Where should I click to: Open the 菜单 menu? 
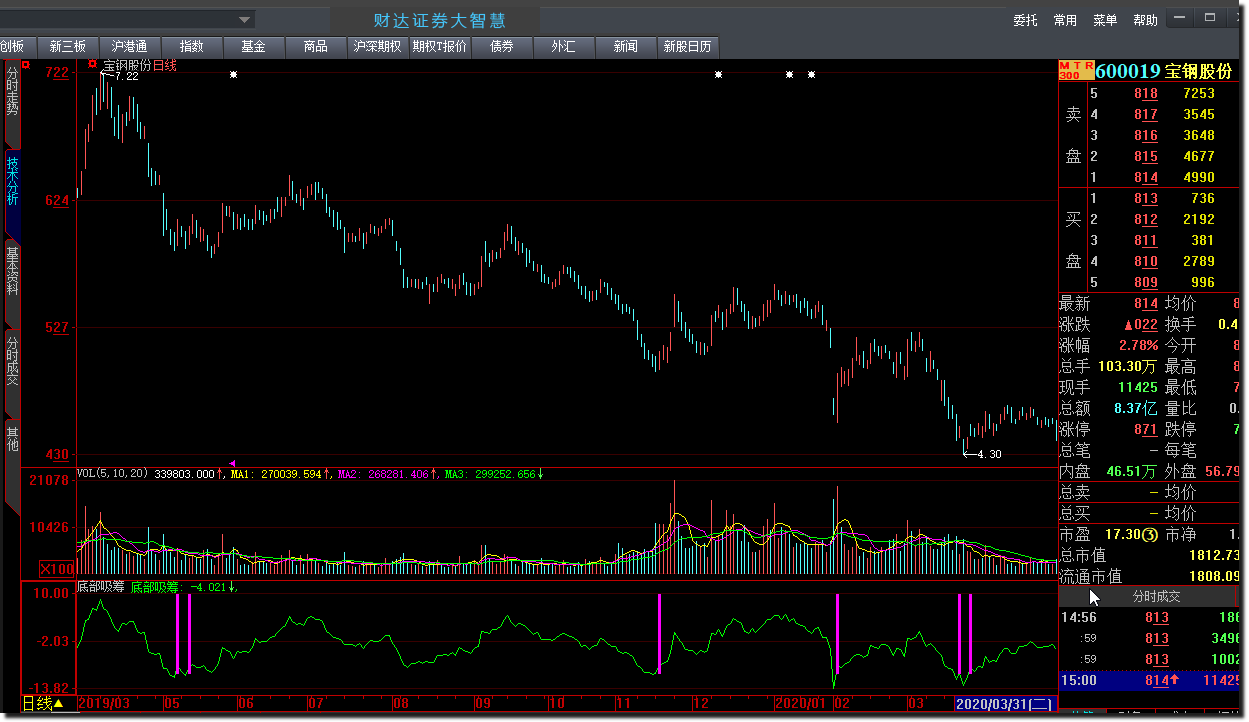click(1105, 20)
